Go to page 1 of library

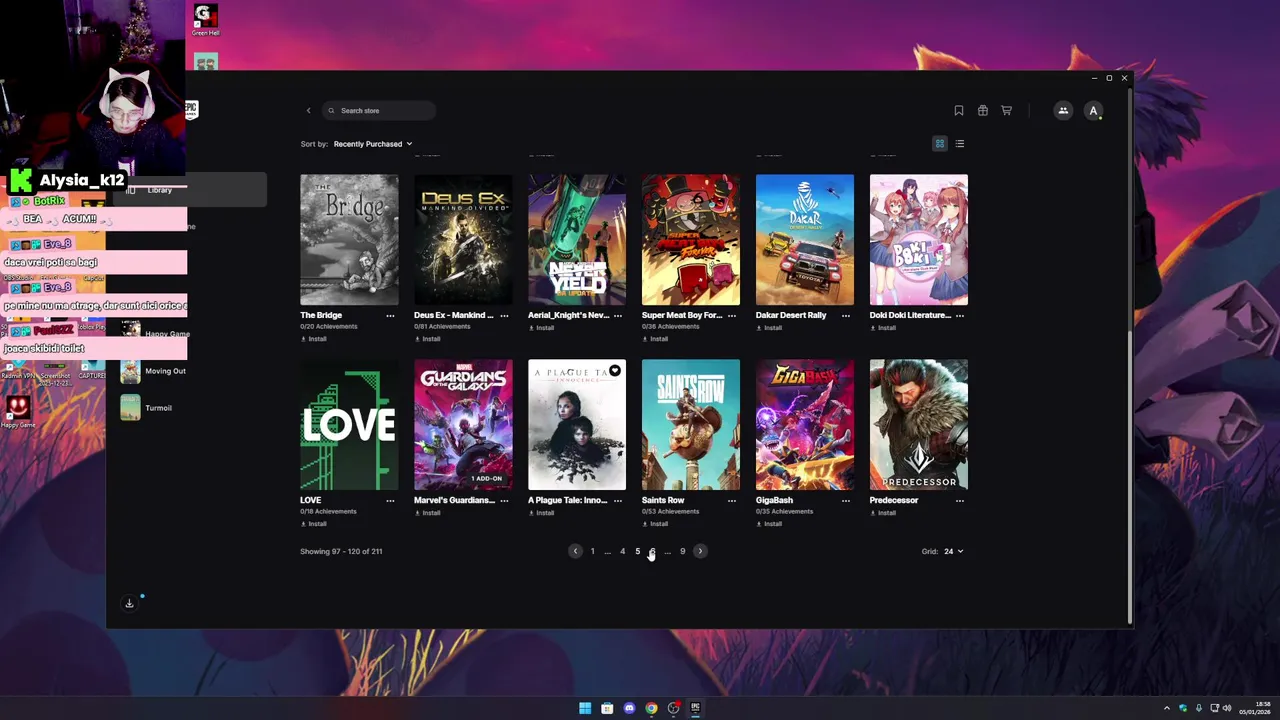click(x=592, y=551)
